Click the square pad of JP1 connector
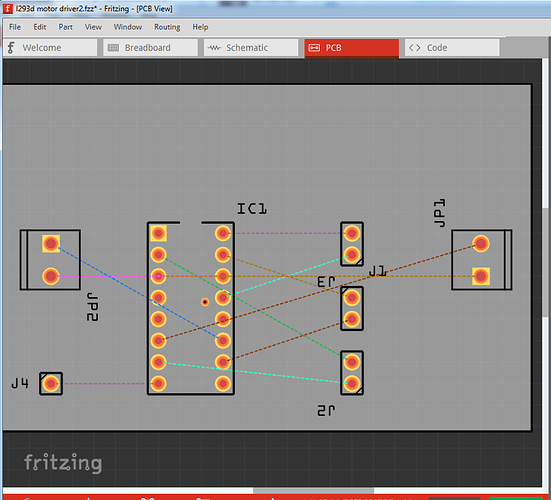This screenshot has height=500, width=551. (481, 276)
